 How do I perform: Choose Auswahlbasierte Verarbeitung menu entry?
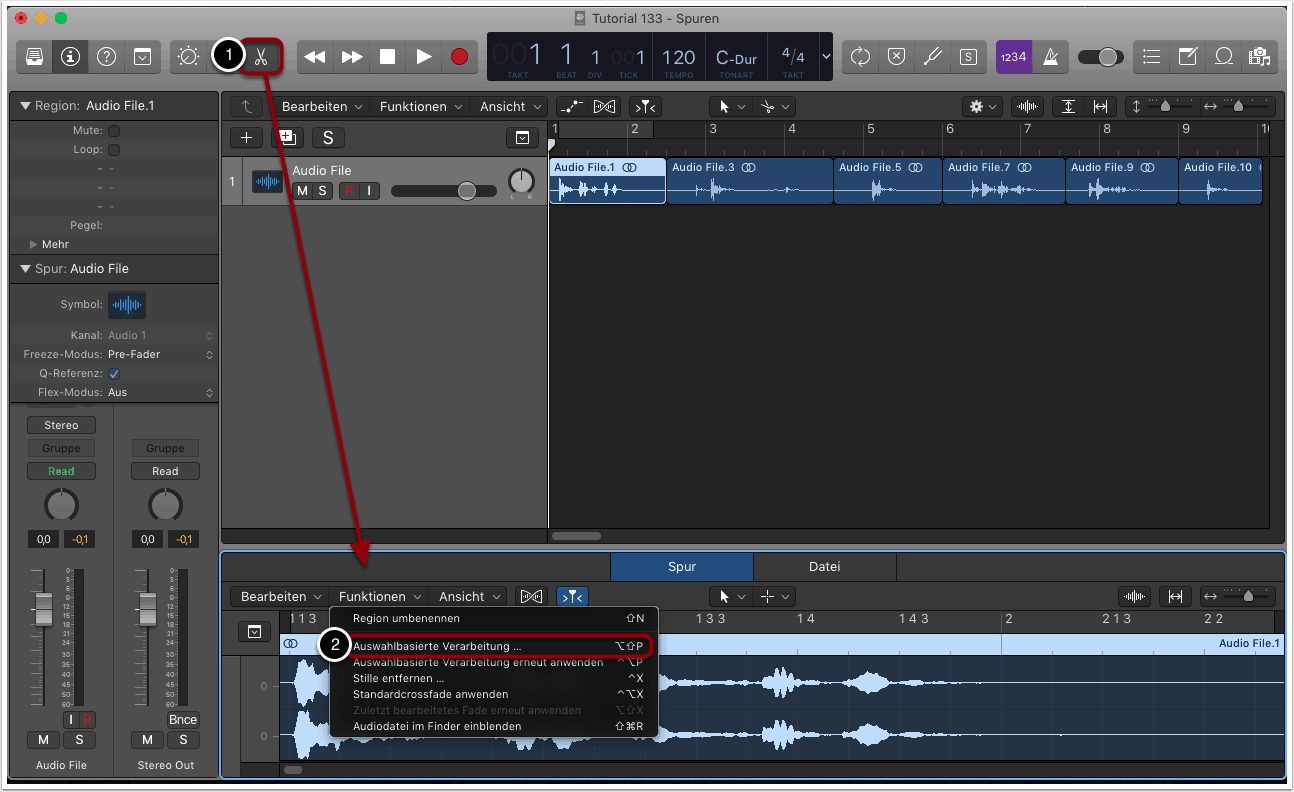[x=438, y=647]
